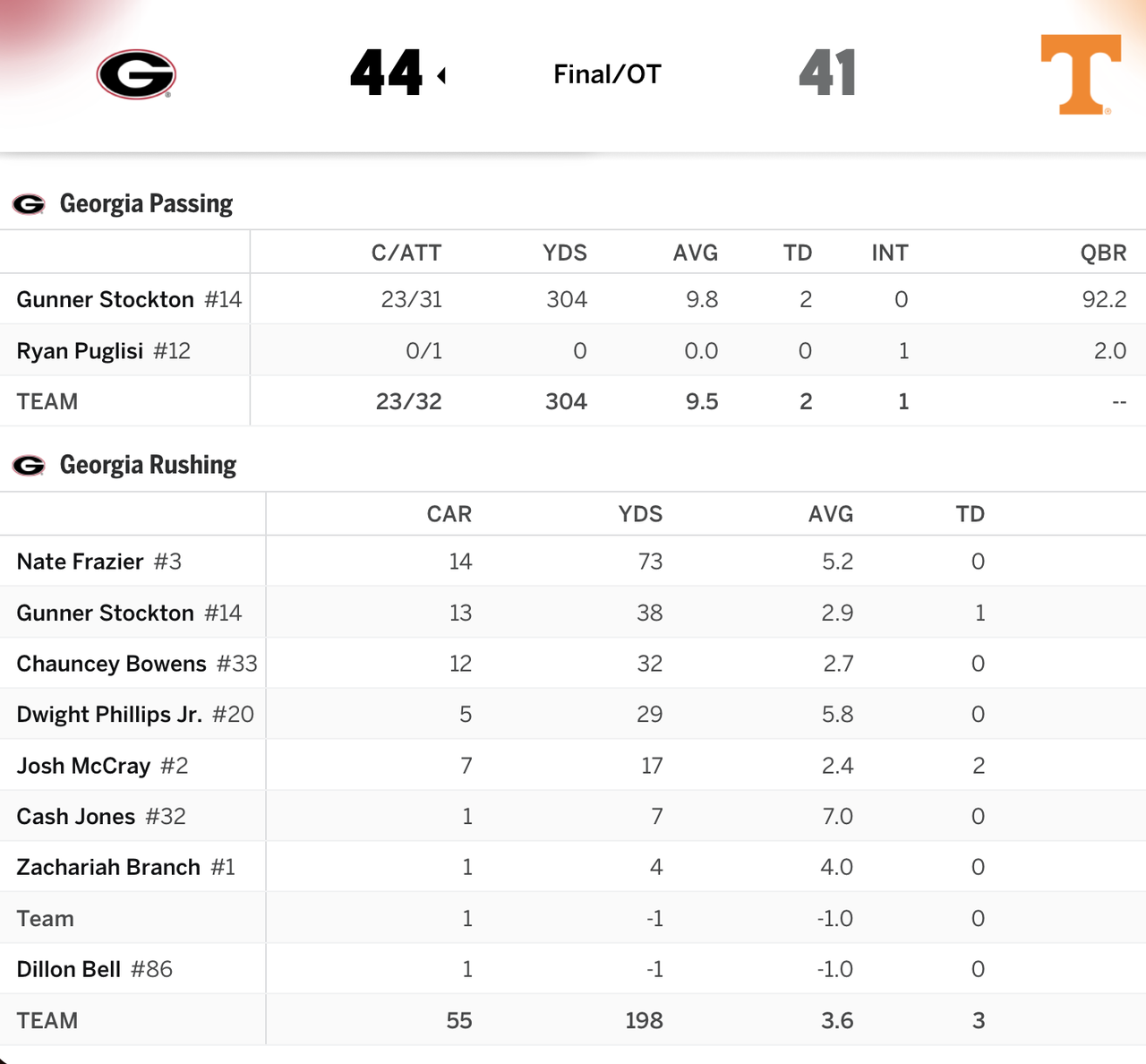
Task: Select Dillon Bell in the rushing table
Action: coord(68,970)
